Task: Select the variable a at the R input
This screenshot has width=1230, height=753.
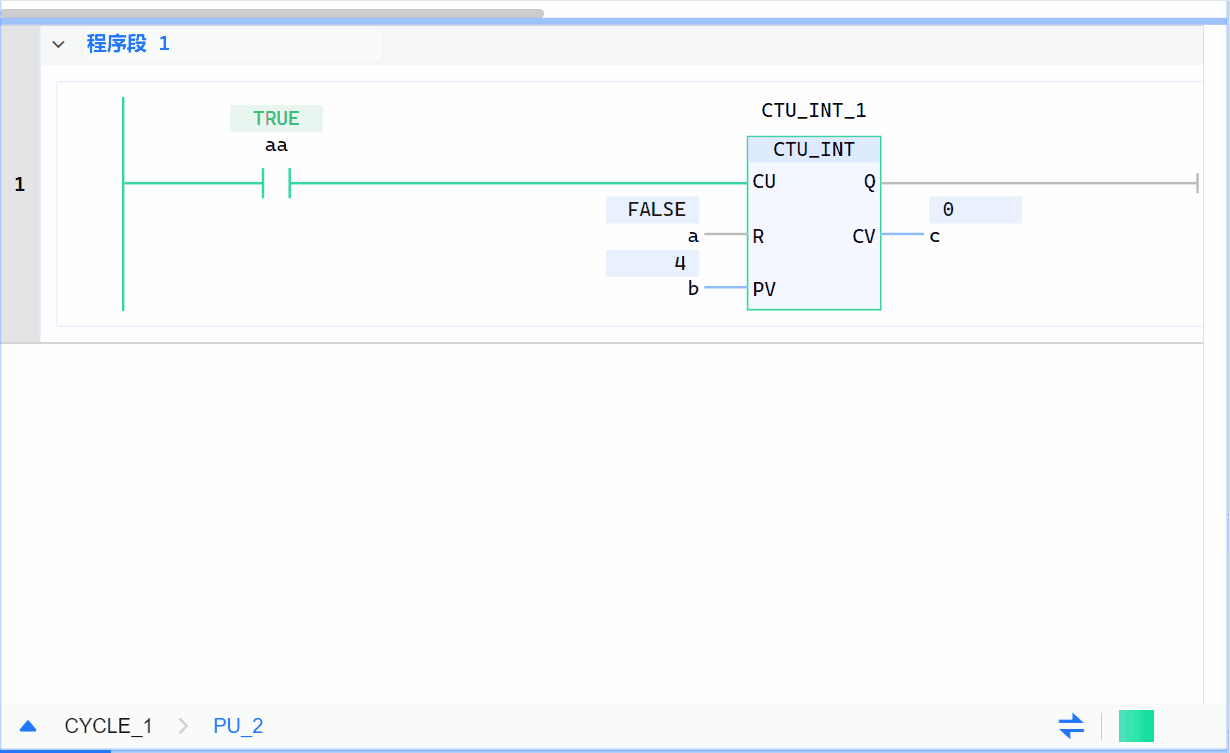Action: pyautogui.click(x=692, y=237)
